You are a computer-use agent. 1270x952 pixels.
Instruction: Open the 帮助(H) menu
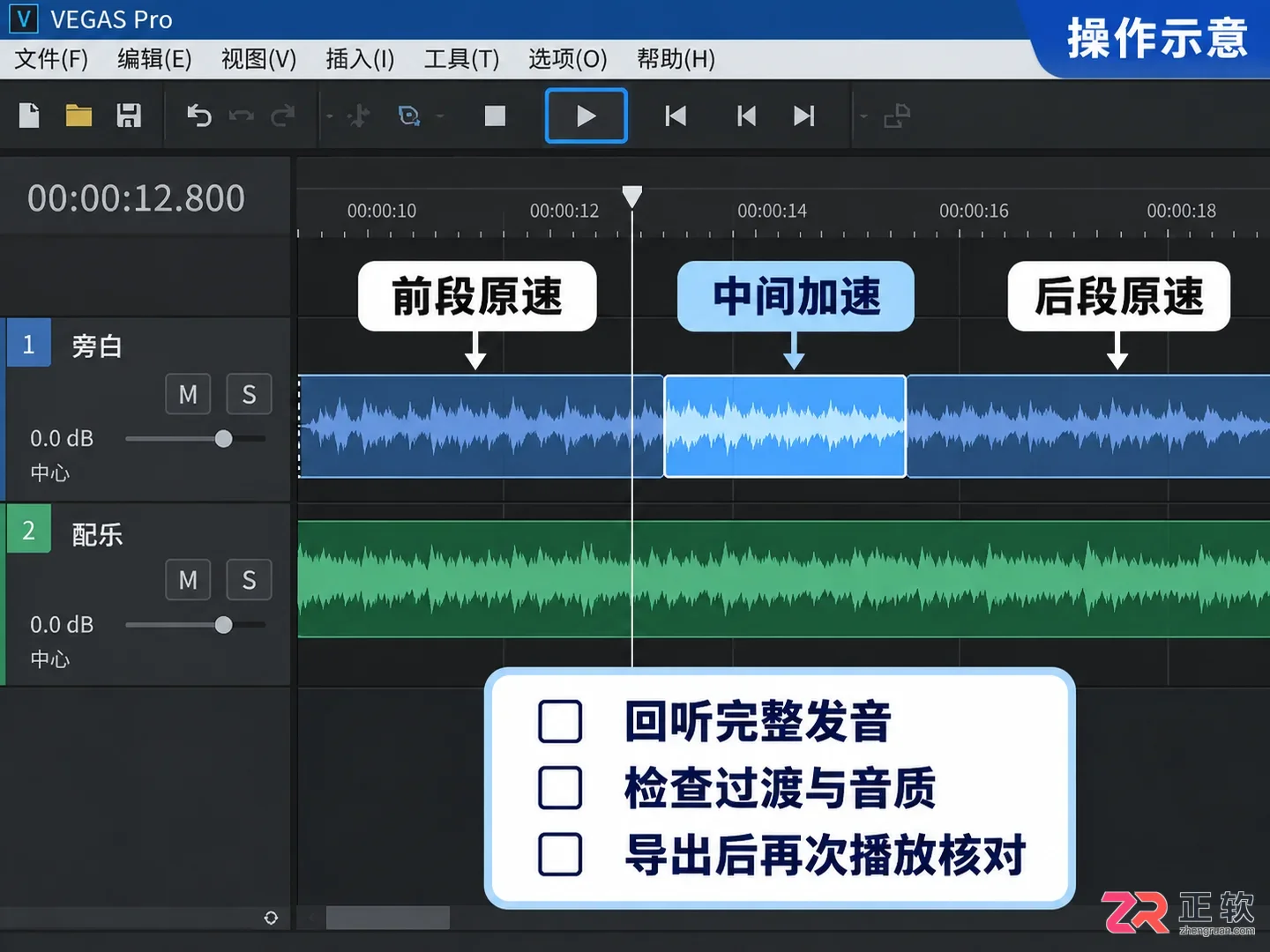[x=676, y=59]
